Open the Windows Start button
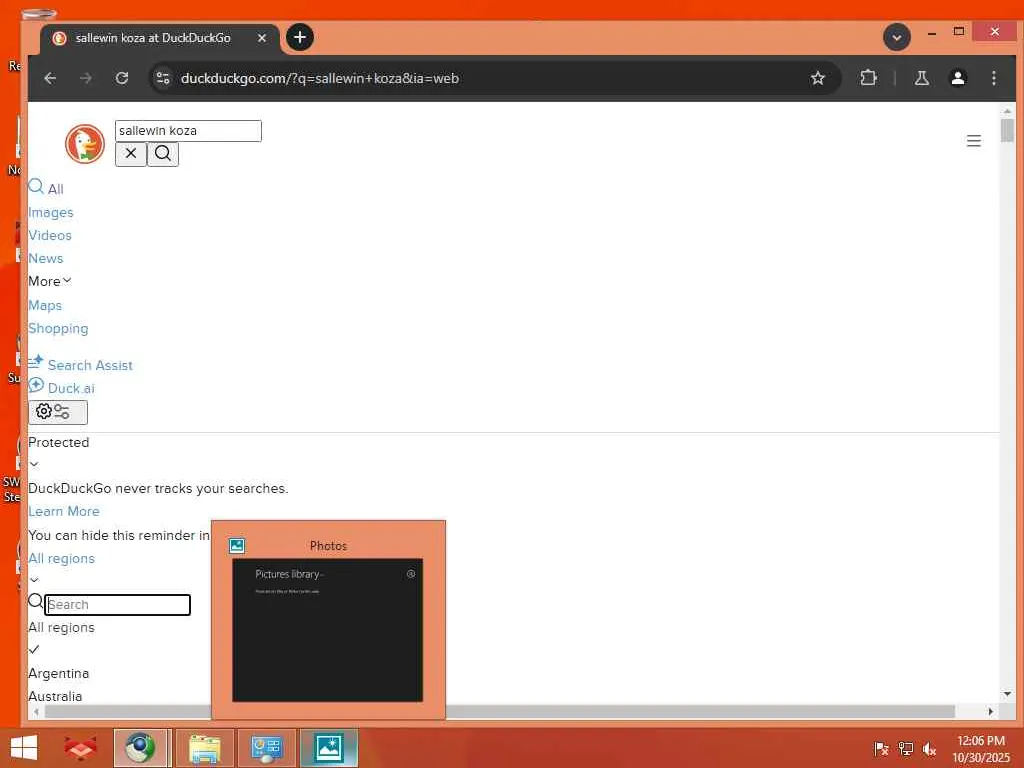The height and width of the screenshot is (768, 1024). 24,748
